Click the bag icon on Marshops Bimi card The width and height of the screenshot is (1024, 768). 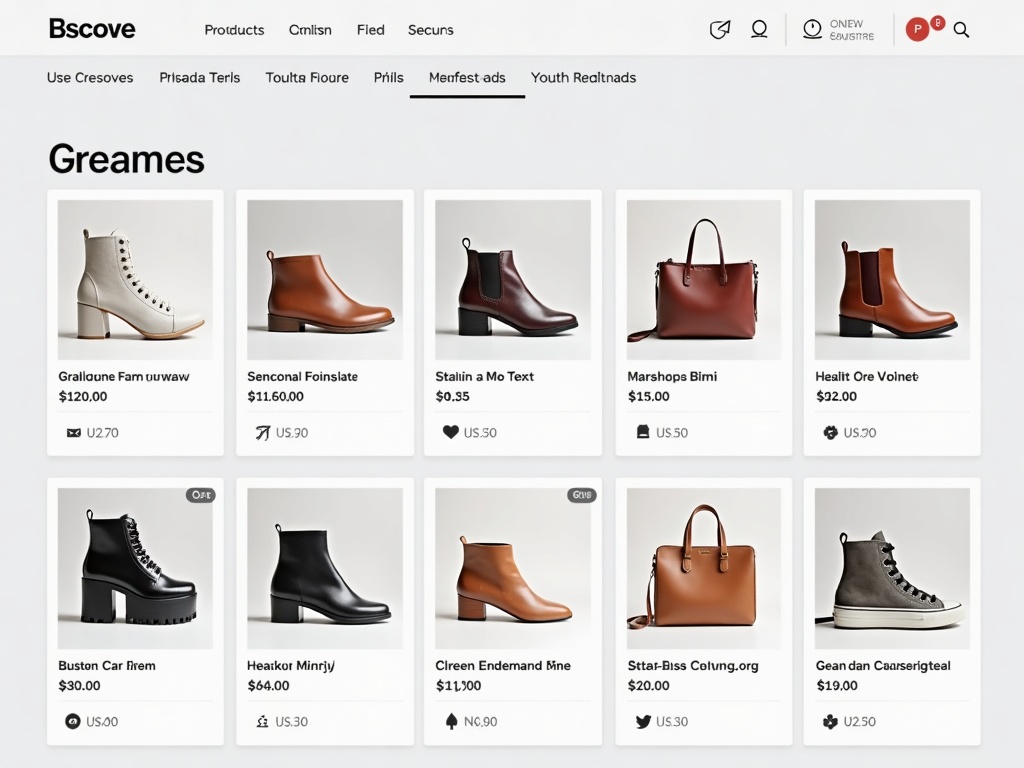[x=643, y=432]
